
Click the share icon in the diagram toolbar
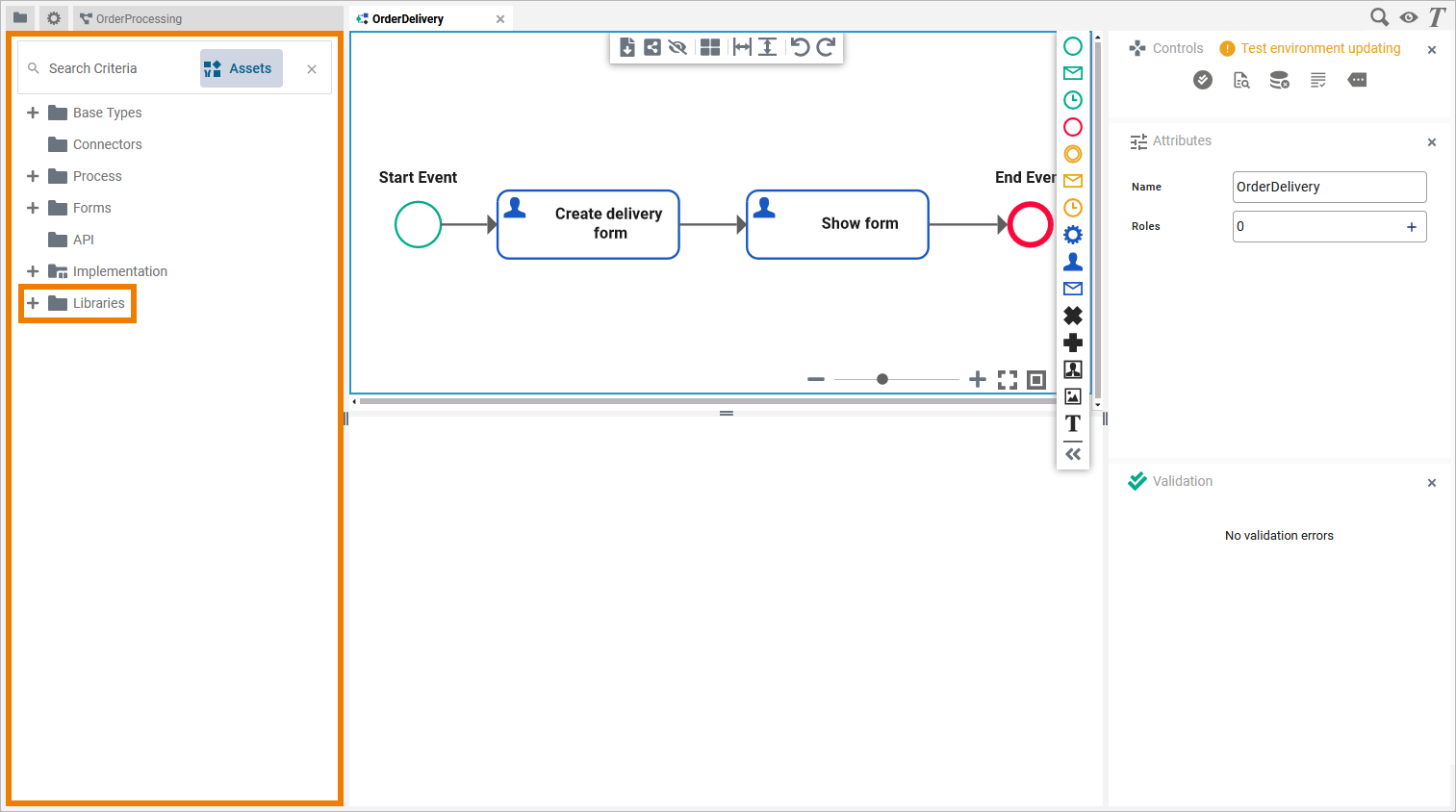(x=652, y=47)
